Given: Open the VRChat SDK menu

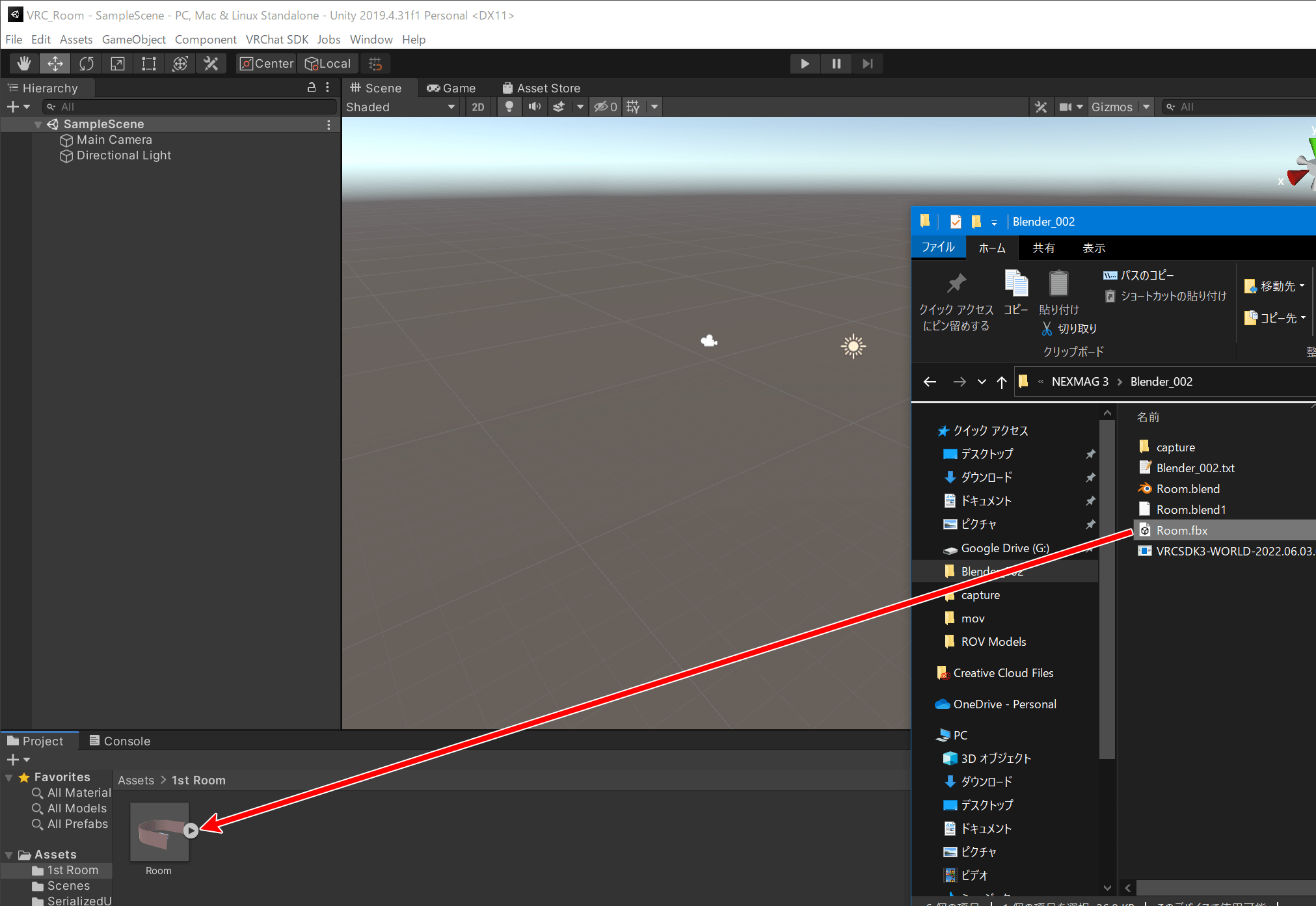Looking at the screenshot, I should pyautogui.click(x=277, y=39).
